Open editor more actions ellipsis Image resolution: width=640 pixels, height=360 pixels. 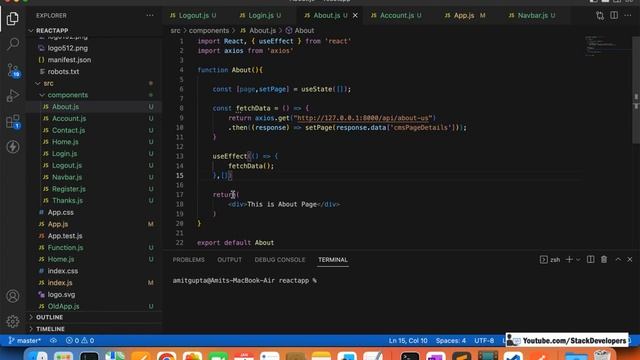click(628, 16)
